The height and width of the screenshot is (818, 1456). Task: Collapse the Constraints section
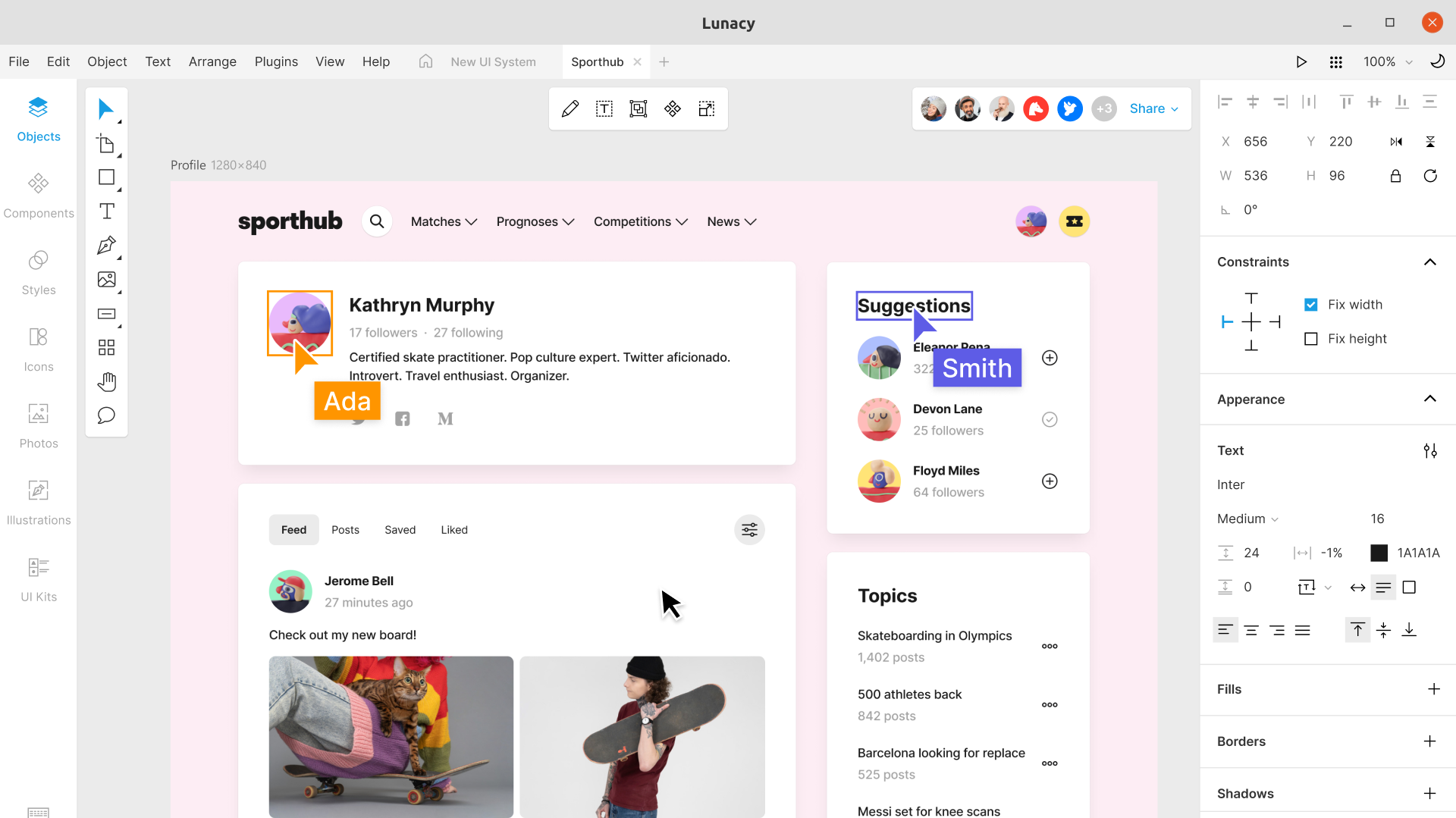pos(1430,262)
